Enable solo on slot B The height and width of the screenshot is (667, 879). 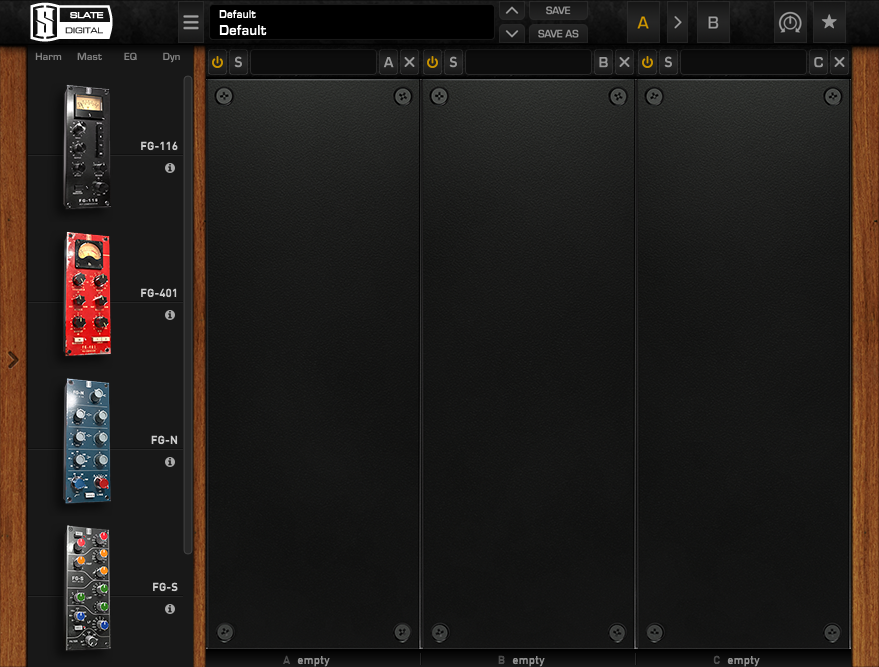point(453,61)
